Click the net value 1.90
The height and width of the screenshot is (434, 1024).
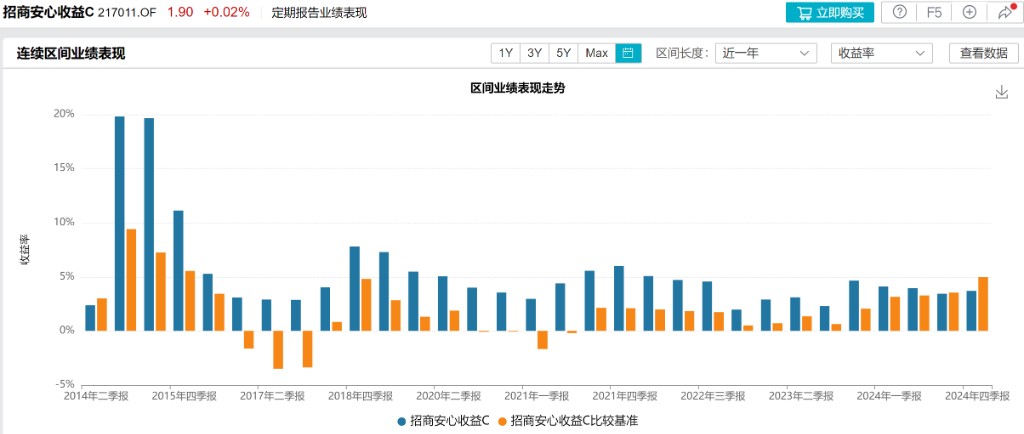tap(180, 12)
